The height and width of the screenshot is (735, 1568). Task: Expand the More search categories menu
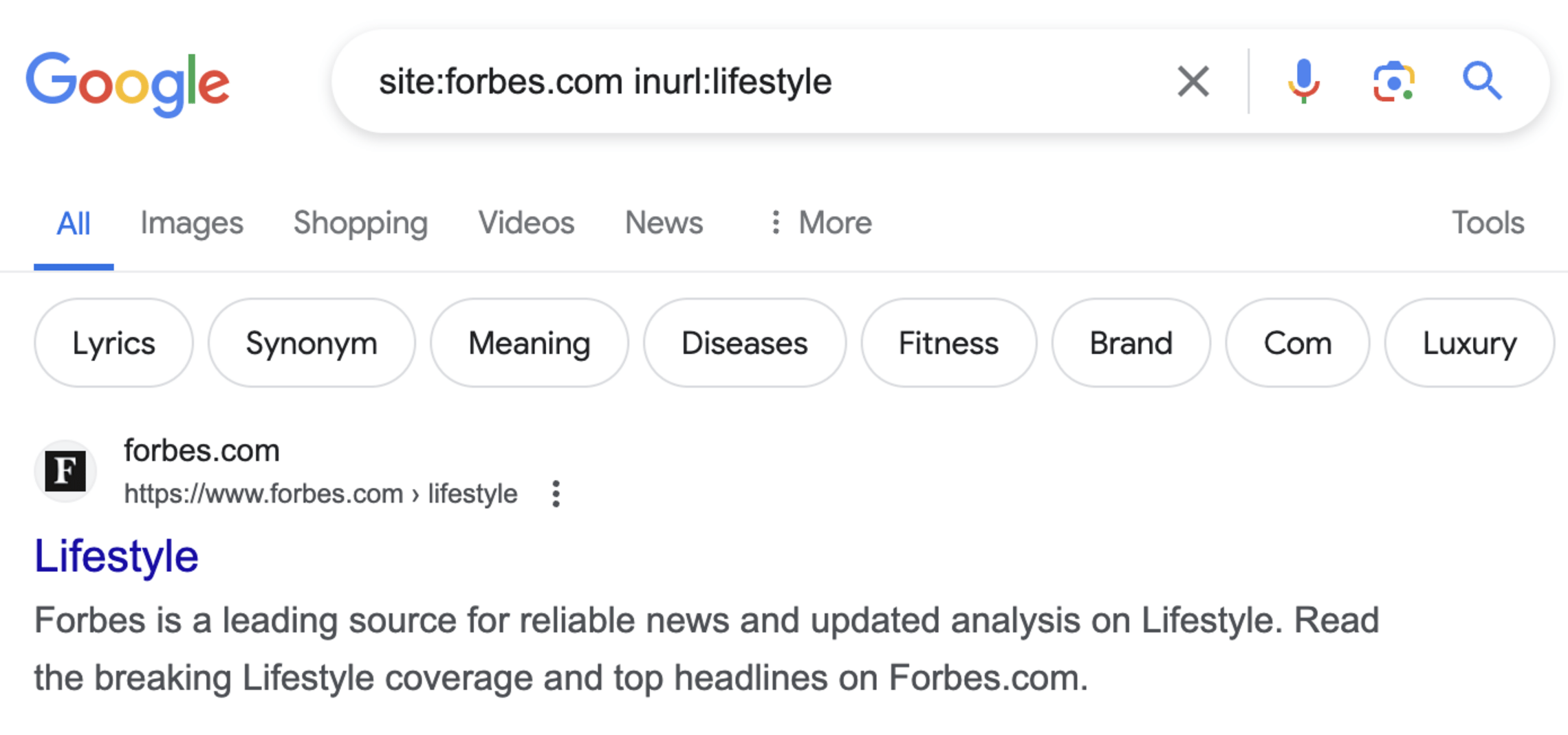(823, 223)
